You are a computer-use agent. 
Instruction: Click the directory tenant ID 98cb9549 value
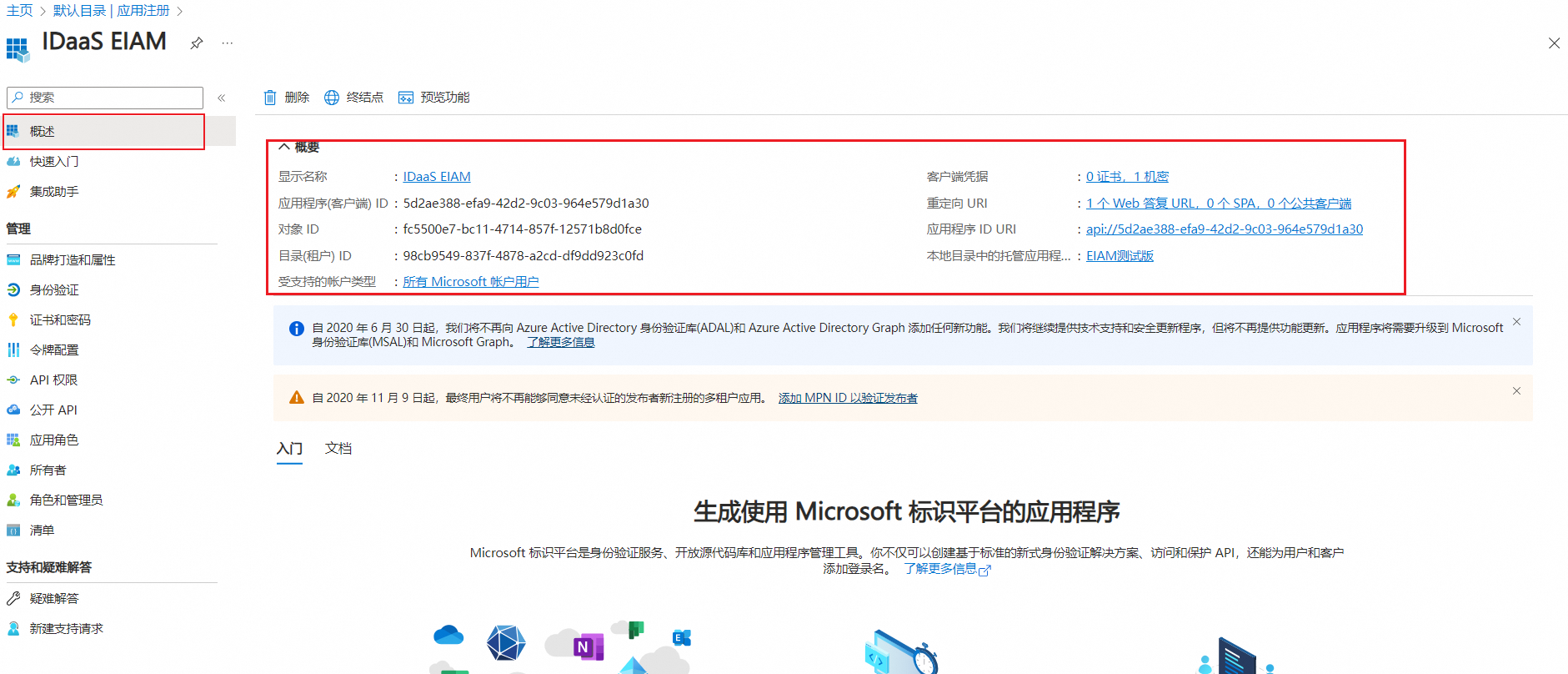524,256
